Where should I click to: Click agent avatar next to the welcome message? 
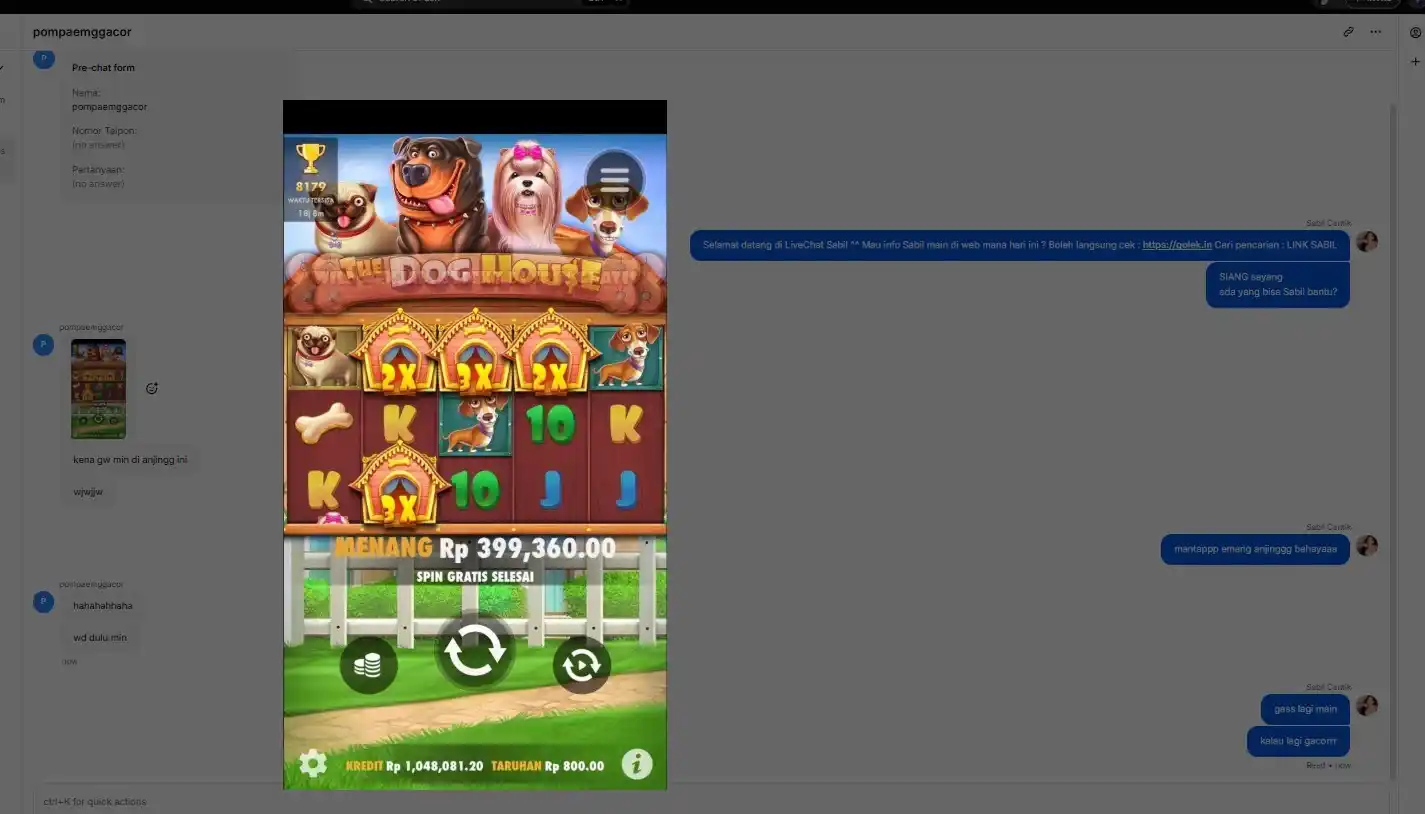point(1367,241)
